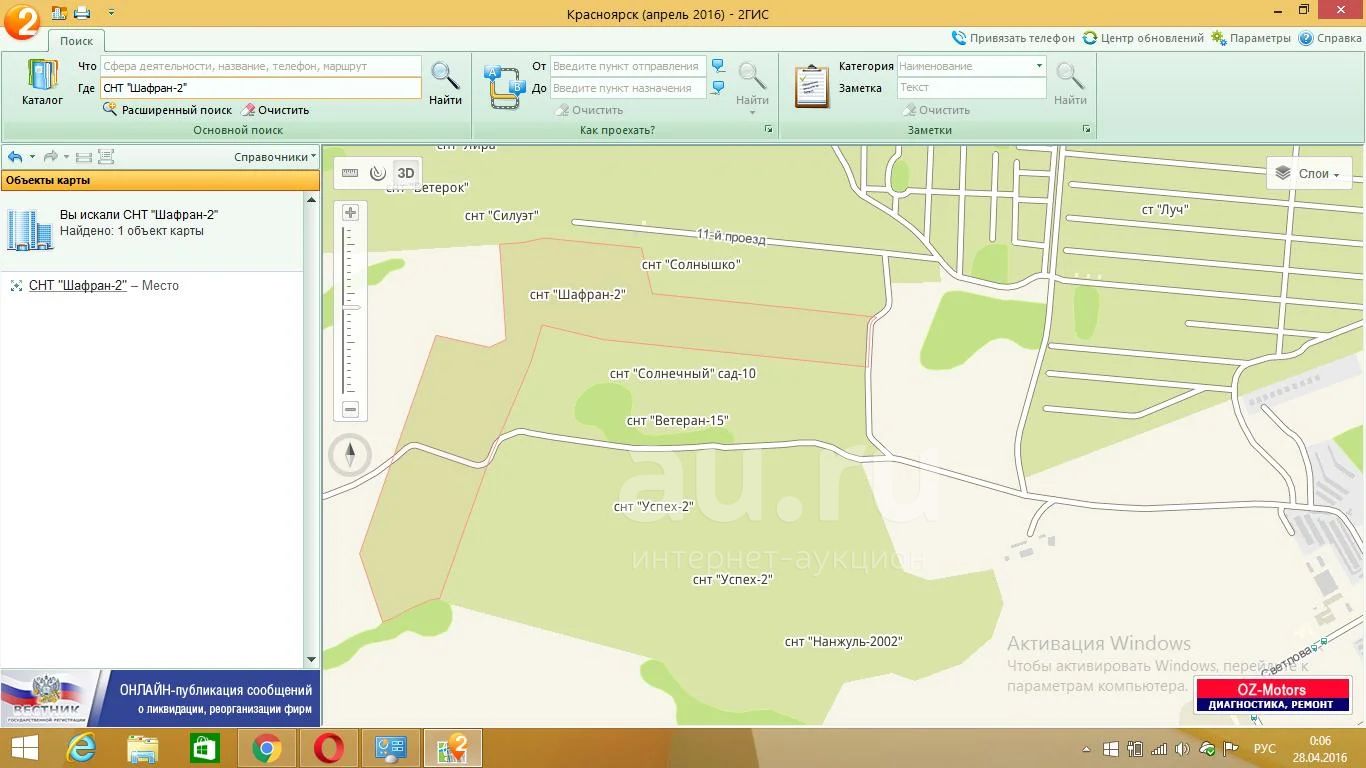Click Найти in Основной поиск

pos(445,83)
